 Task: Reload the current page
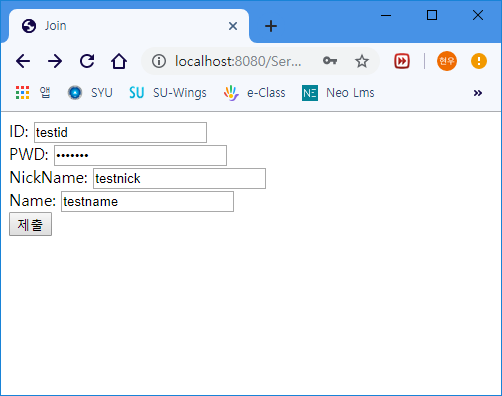pos(87,61)
